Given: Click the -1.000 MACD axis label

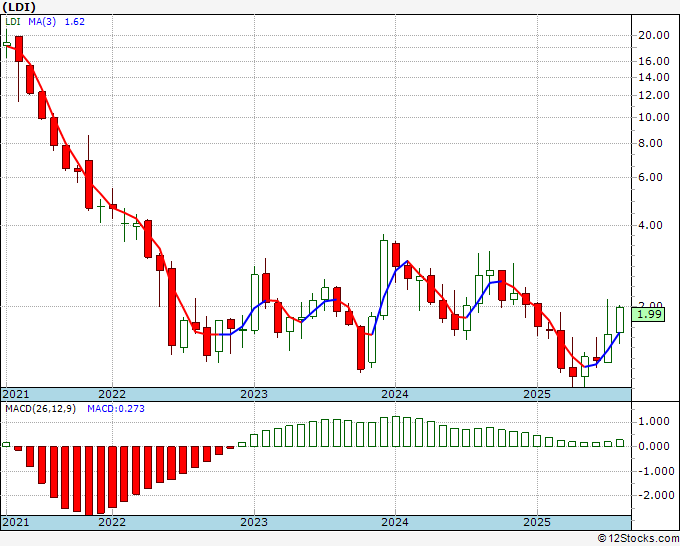Looking at the screenshot, I should coord(654,471).
